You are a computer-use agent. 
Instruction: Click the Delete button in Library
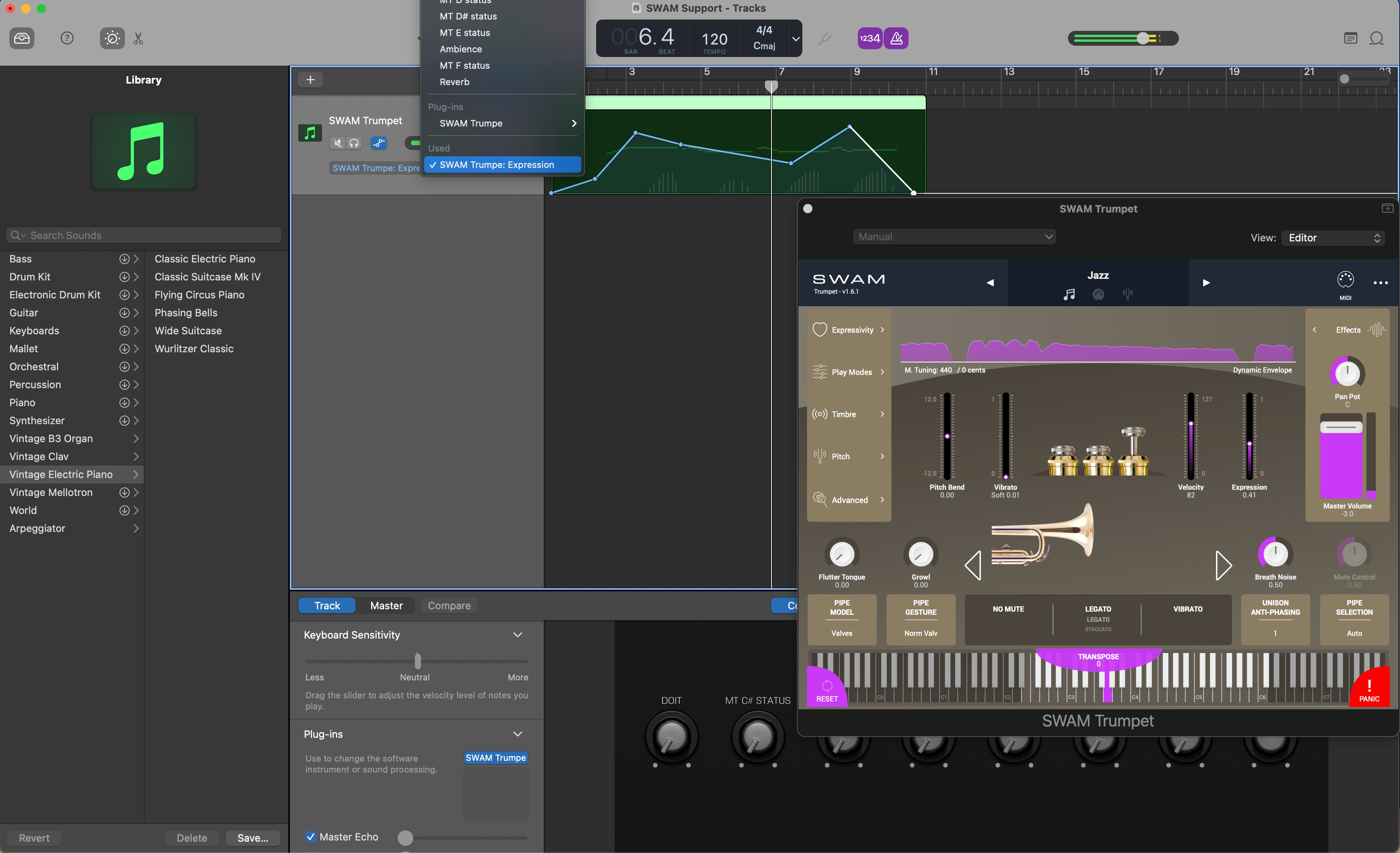(192, 838)
